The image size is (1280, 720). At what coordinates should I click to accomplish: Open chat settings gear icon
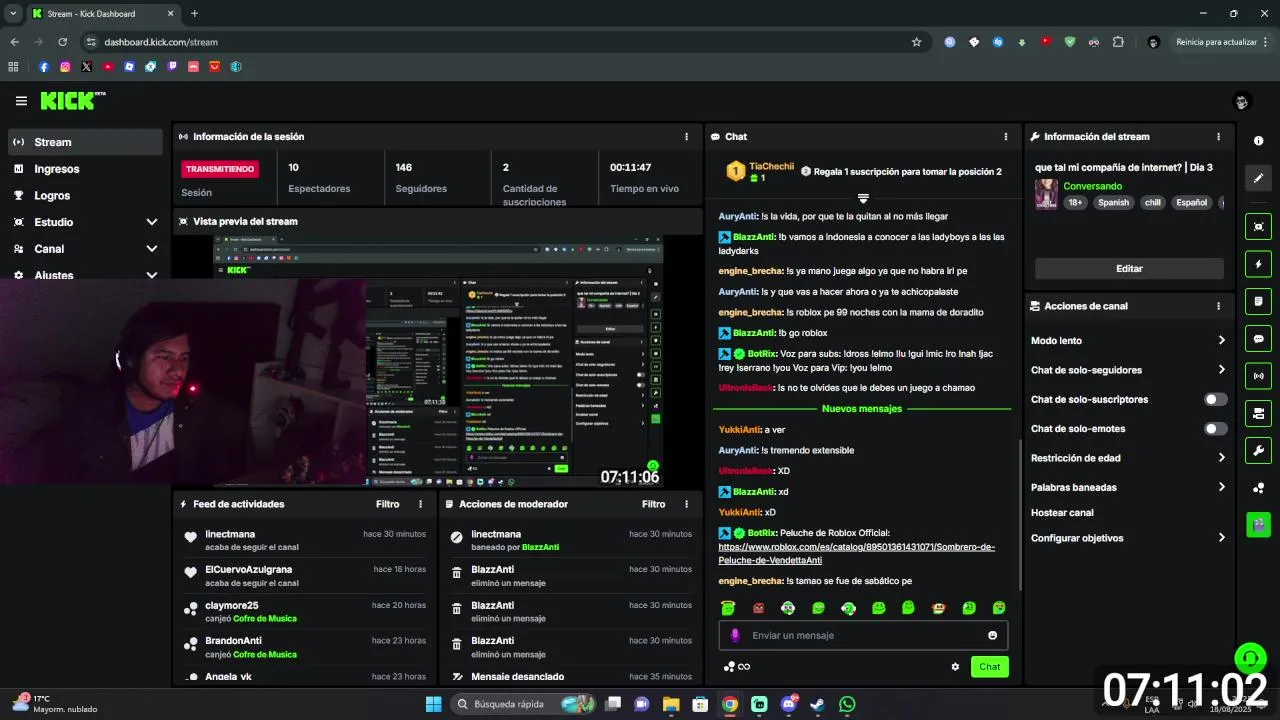coord(955,667)
